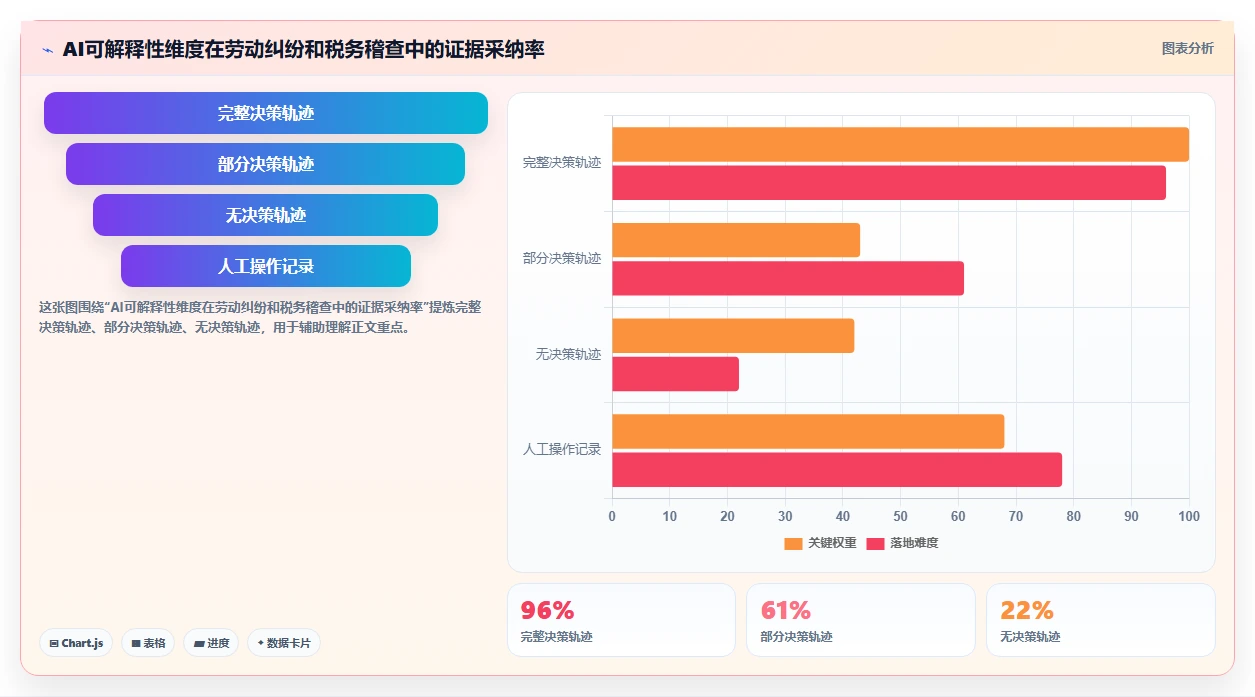Select the 完整决策轨迹 funnel stage
This screenshot has width=1255, height=697.
(266, 113)
